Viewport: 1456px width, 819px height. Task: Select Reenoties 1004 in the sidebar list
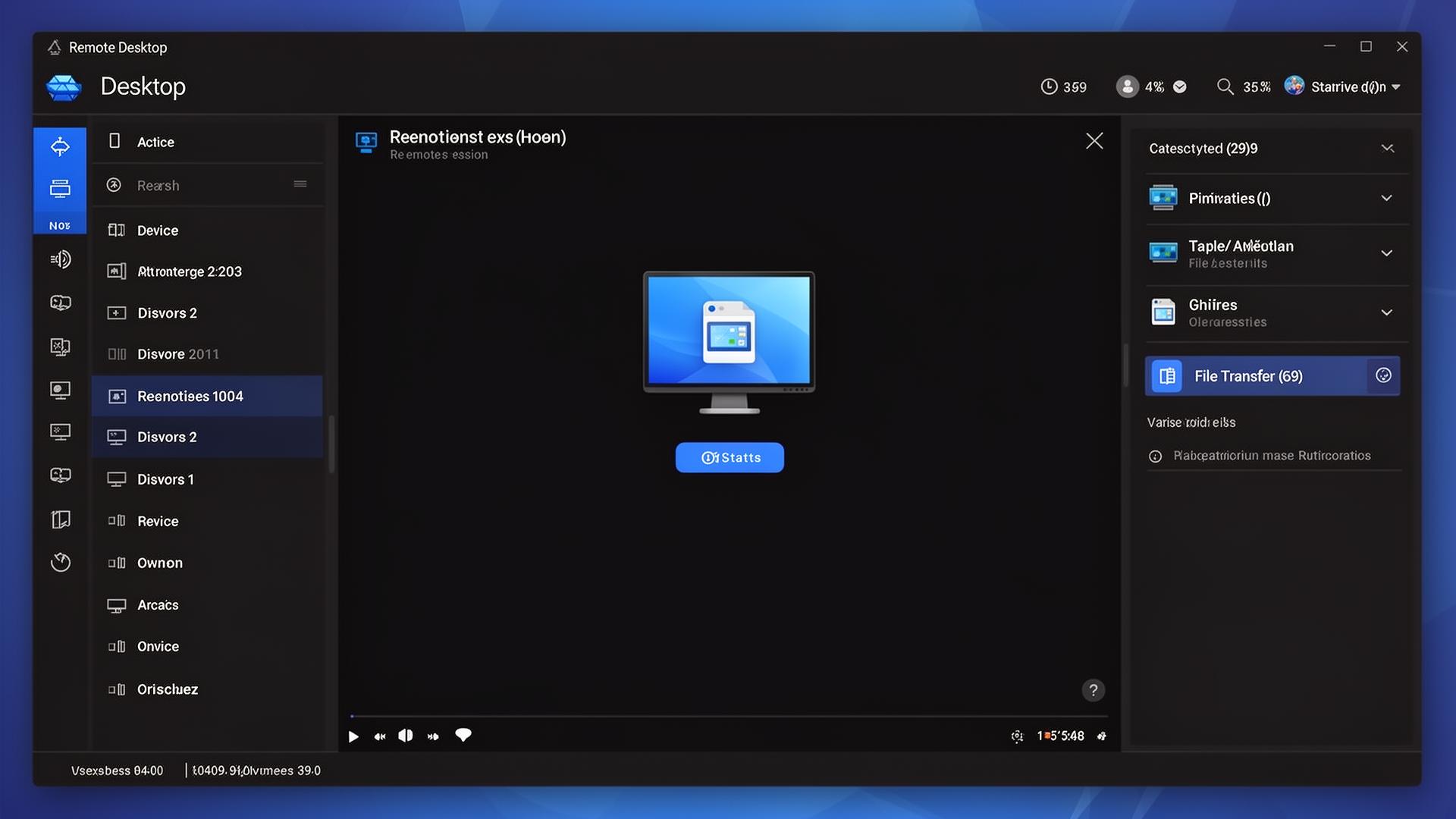point(190,396)
